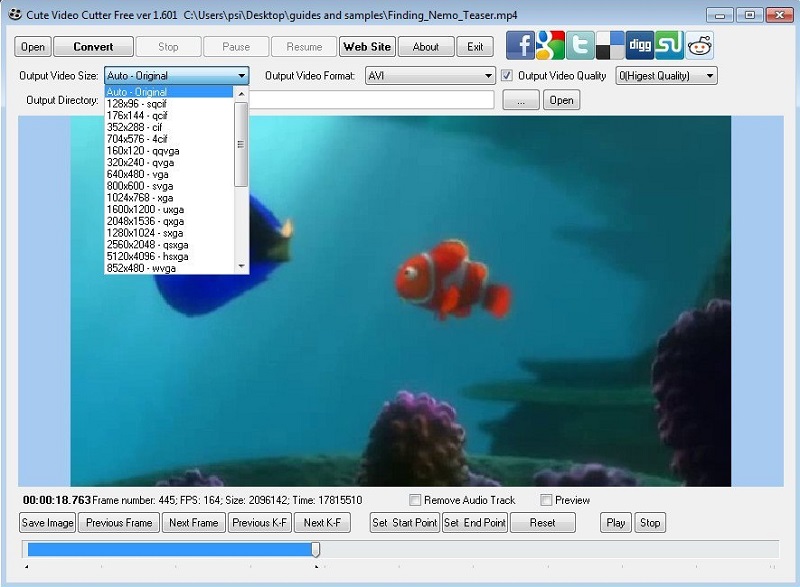
Task: Select 352x288 - cif size
Action: pyautogui.click(x=169, y=127)
